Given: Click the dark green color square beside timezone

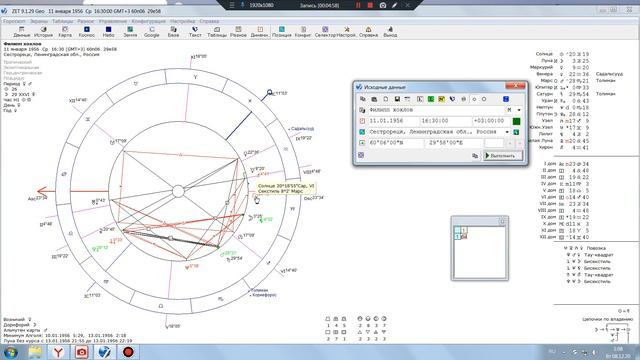Looking at the screenshot, I should click(x=516, y=121).
